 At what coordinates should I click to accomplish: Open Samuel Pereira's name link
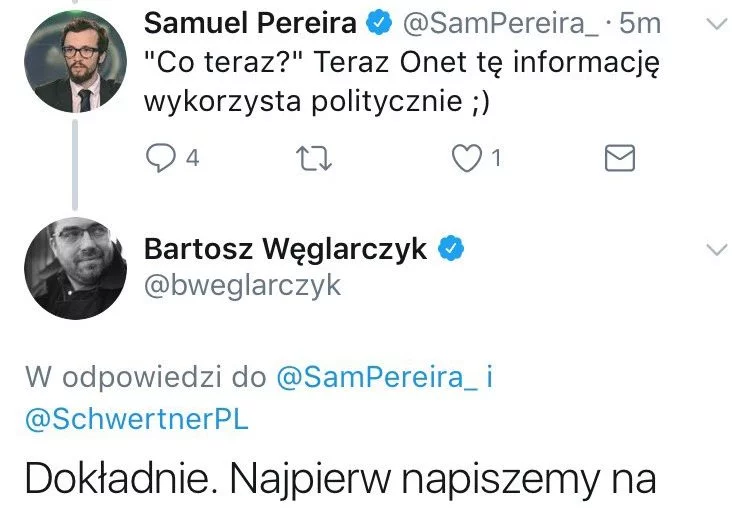250,22
